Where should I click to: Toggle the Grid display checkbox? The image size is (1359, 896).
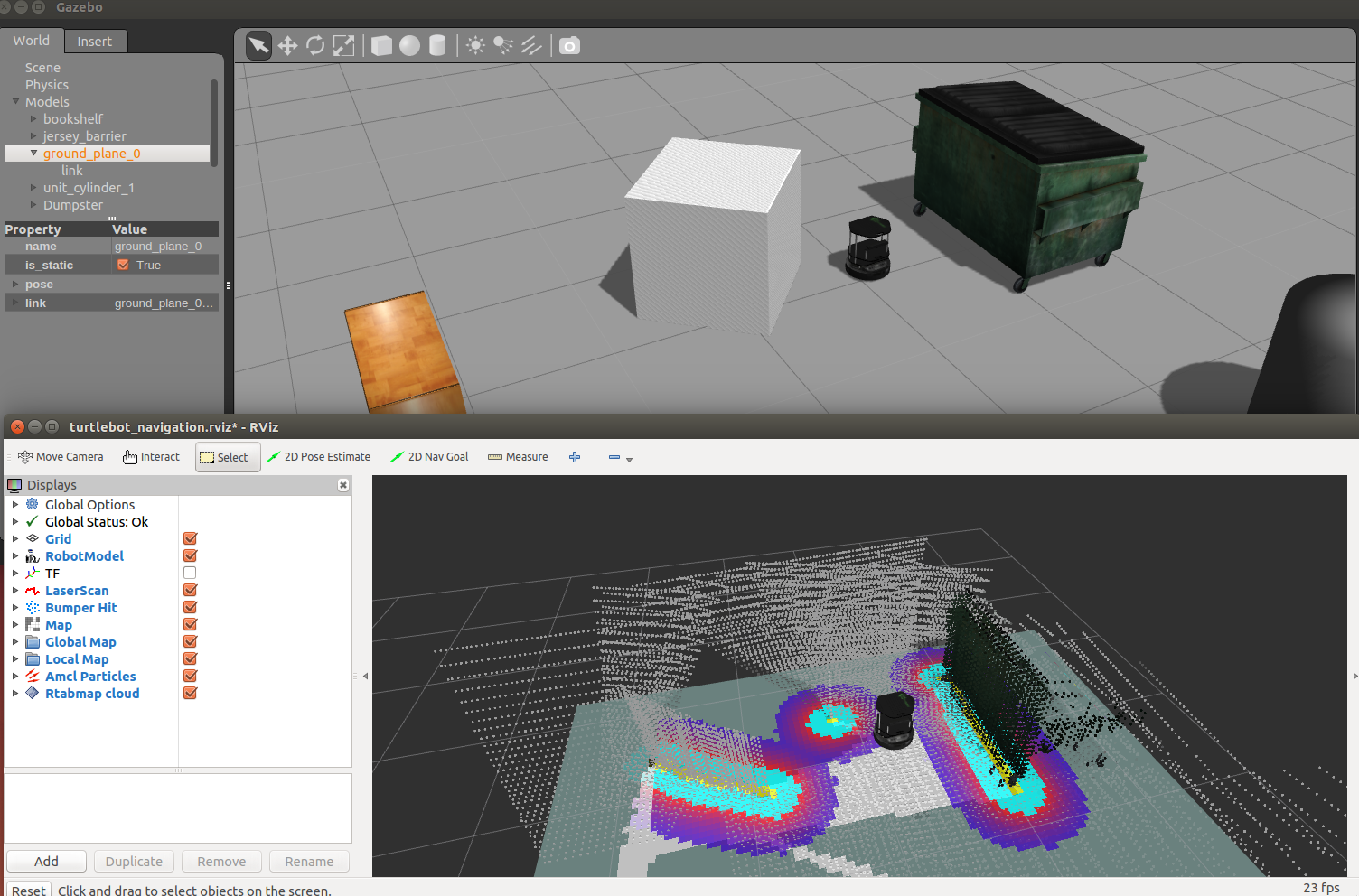tap(190, 538)
